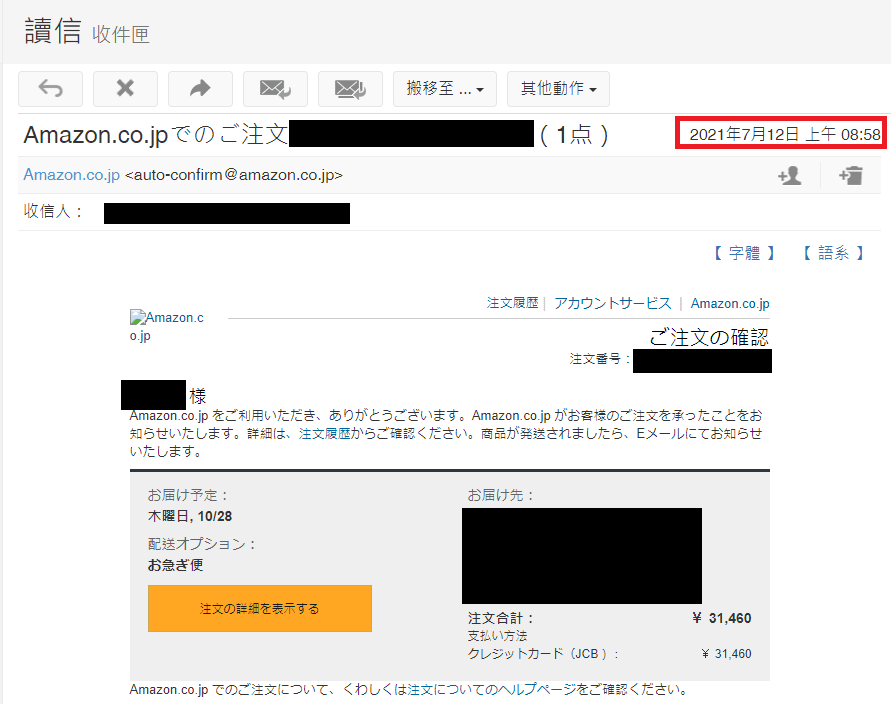The height and width of the screenshot is (704, 891).
Task: Open Amazon.co.jp link at top right of email
Action: pos(730,303)
